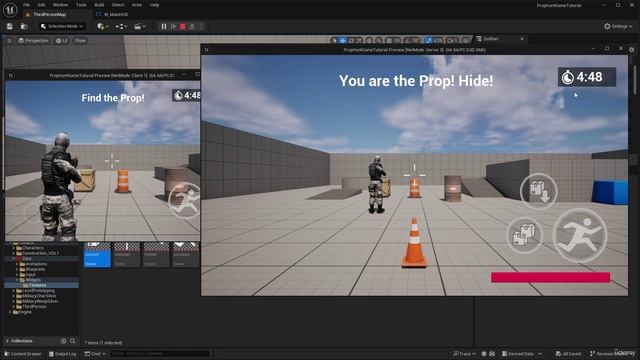Screen dimensions: 640x360
Task: Click the eject from player icon
Action: tap(192, 27)
